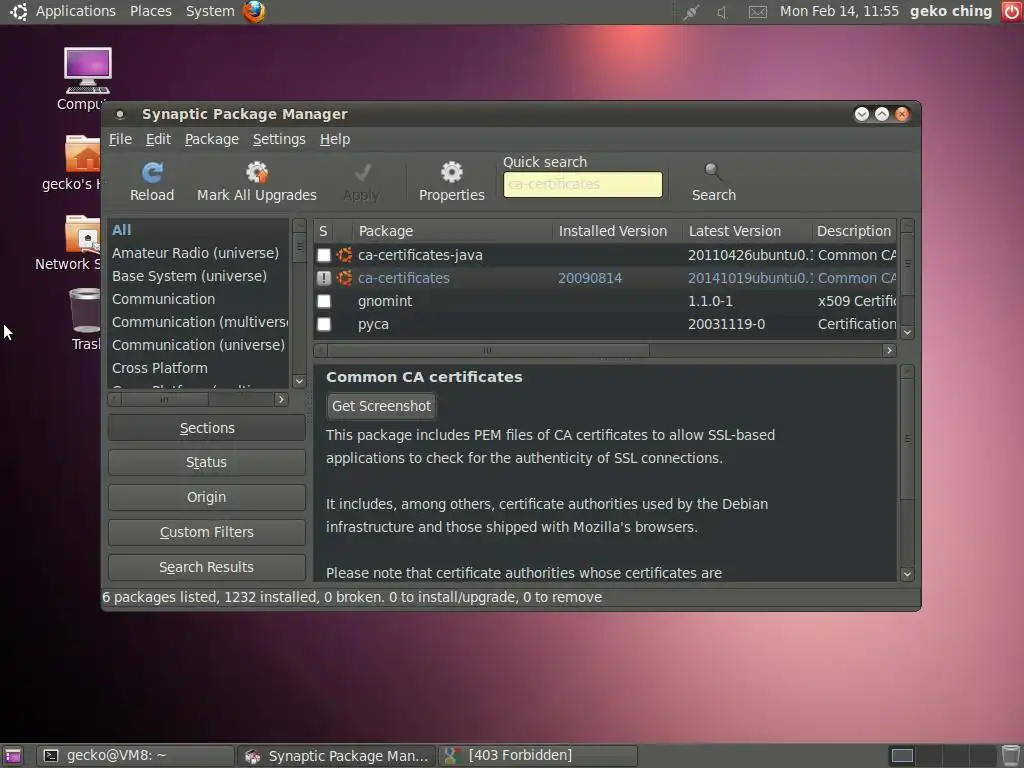Toggle status checkbox for gnomint
The height and width of the screenshot is (768, 1024).
[323, 301]
